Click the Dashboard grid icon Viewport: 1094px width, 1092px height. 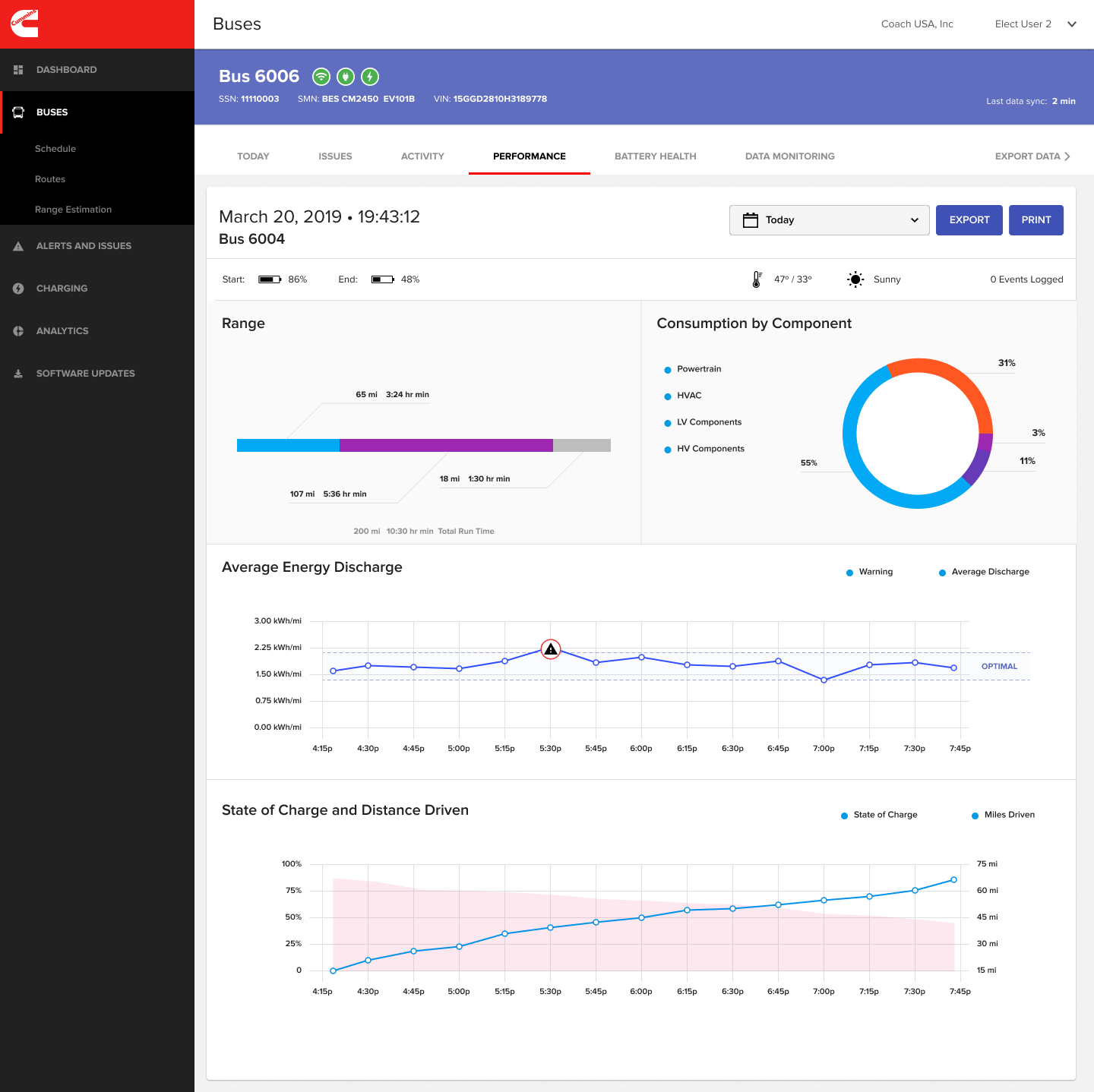pyautogui.click(x=18, y=70)
